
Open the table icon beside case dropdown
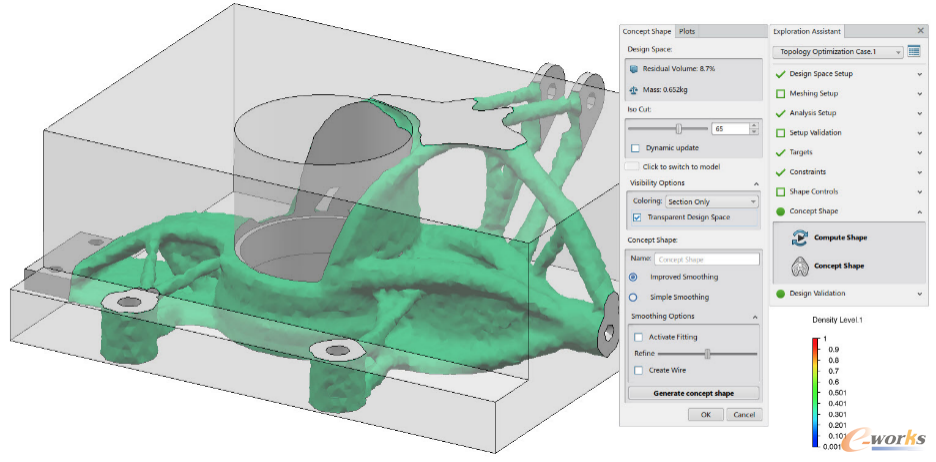[x=914, y=51]
